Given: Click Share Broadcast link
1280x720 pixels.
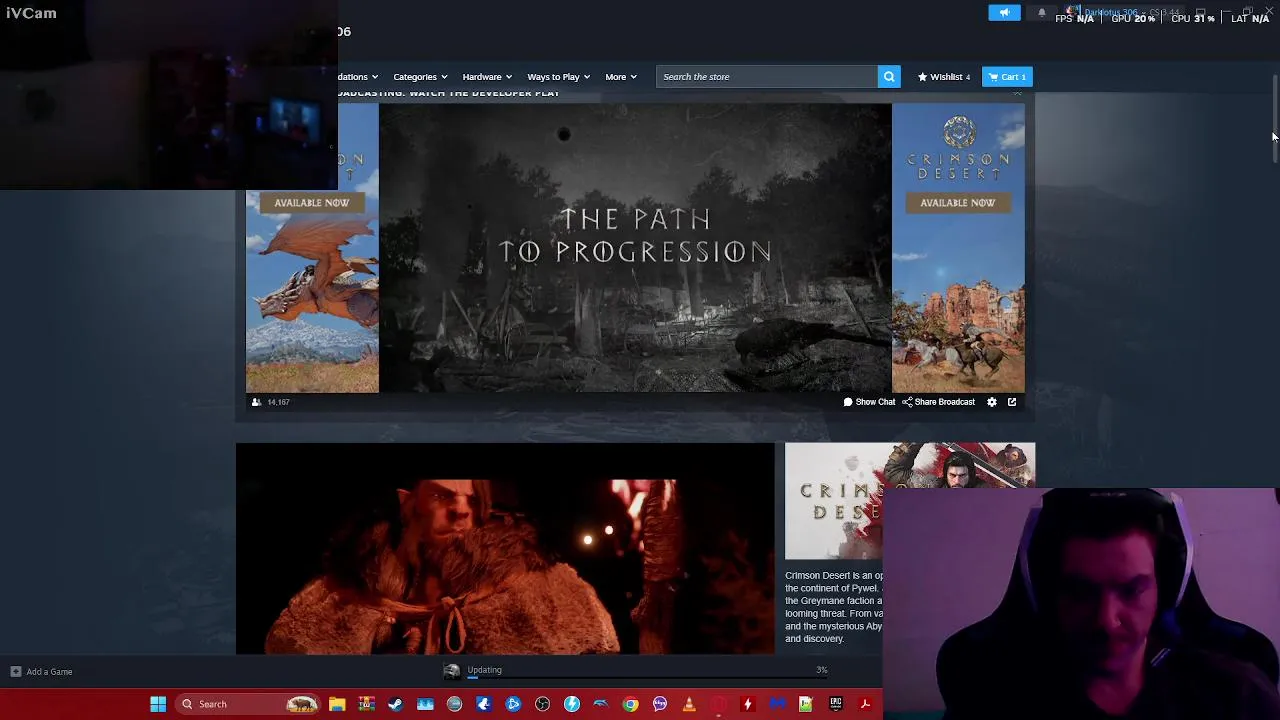Looking at the screenshot, I should click(x=938, y=402).
